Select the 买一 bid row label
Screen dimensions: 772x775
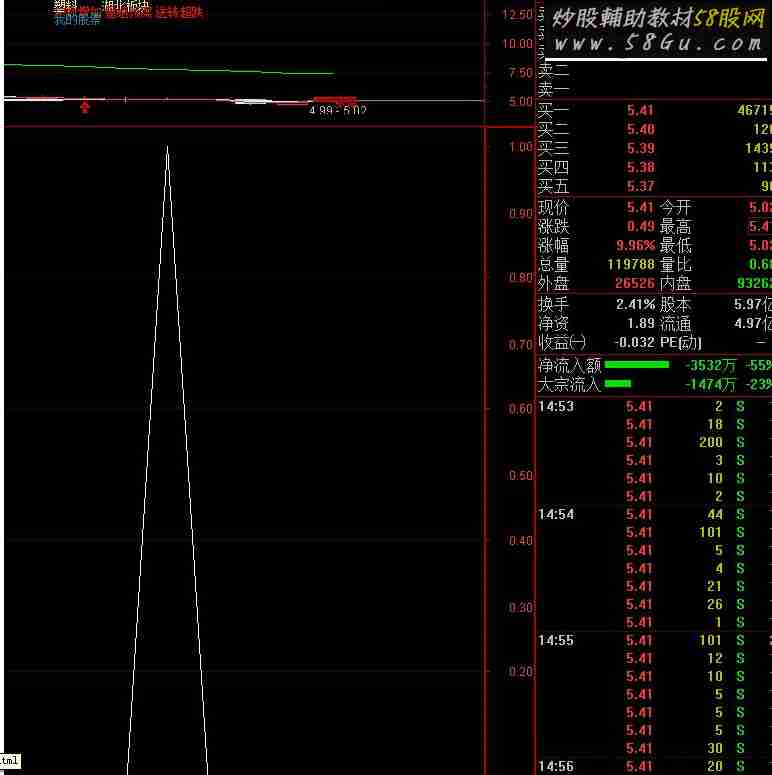click(553, 110)
